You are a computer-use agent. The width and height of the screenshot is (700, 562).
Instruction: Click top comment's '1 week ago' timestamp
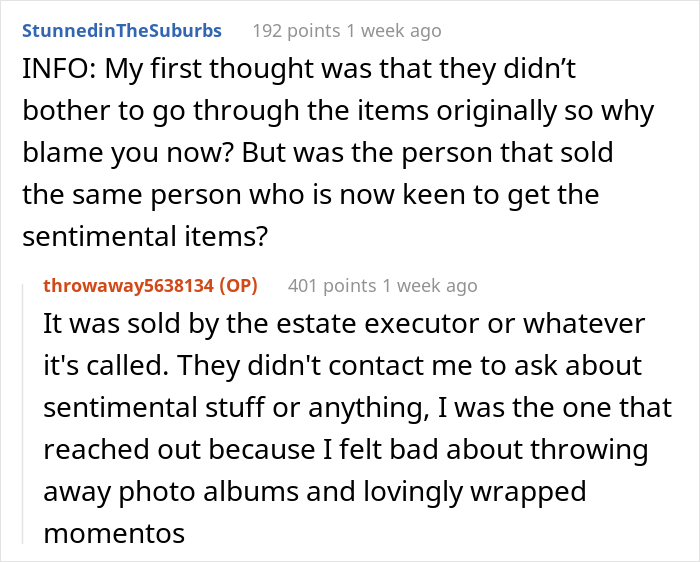393,31
